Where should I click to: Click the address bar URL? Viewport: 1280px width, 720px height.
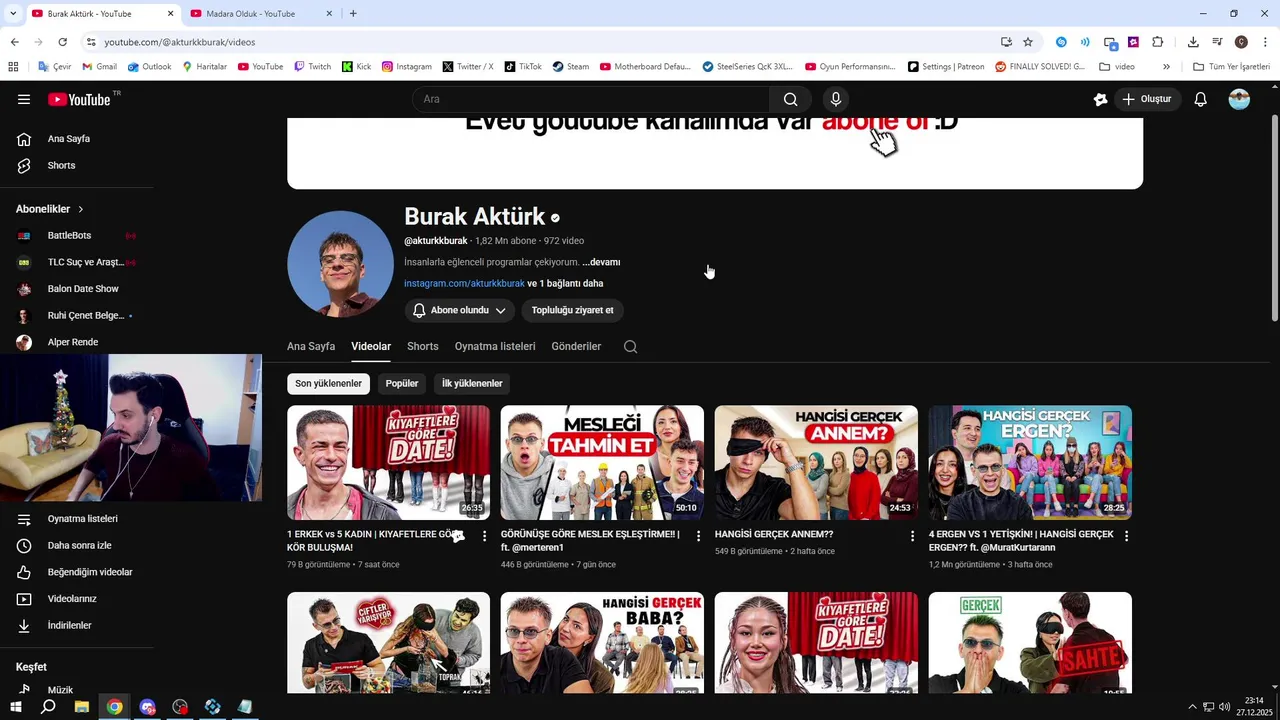pyautogui.click(x=180, y=42)
